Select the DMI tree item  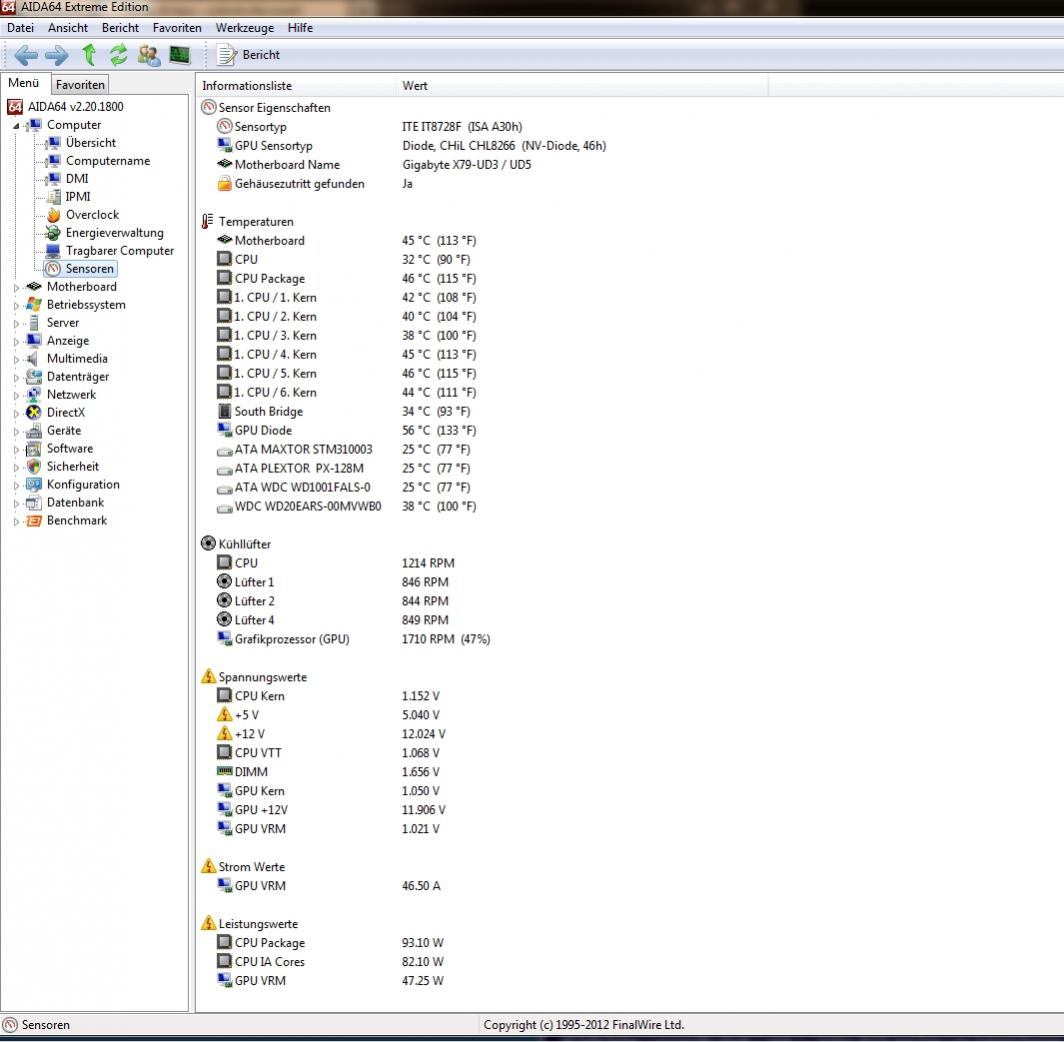(77, 178)
